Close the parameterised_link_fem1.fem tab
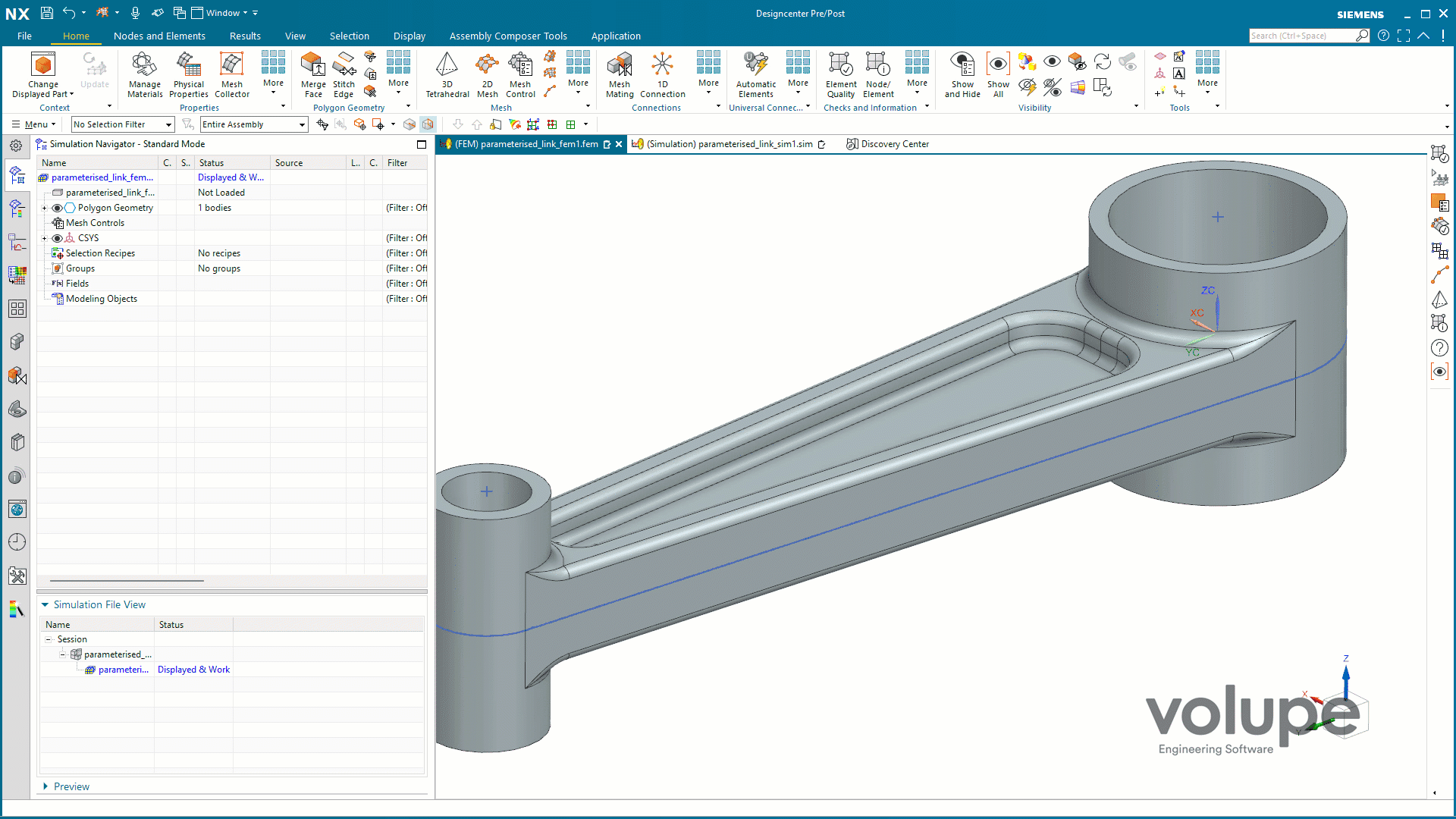The width and height of the screenshot is (1456, 819). tap(619, 144)
